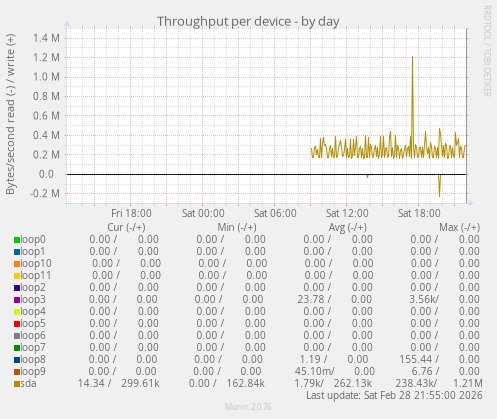Click the 1.4 M y-axis label
The height and width of the screenshot is (419, 497).
click(x=46, y=38)
